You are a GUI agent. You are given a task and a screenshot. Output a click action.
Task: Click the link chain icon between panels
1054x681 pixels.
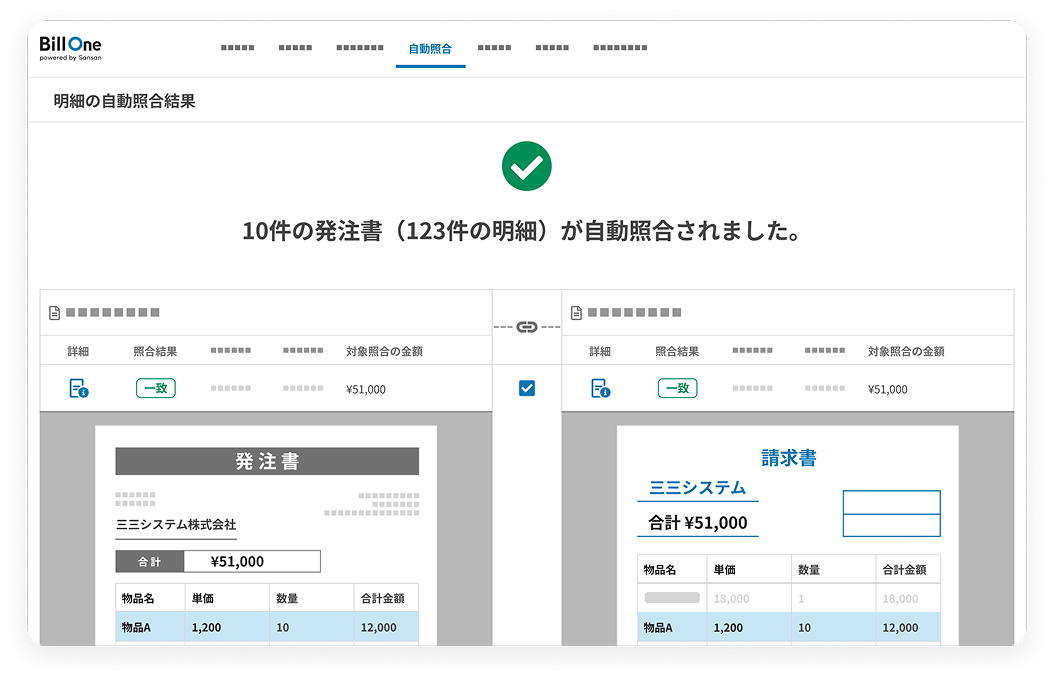(527, 327)
